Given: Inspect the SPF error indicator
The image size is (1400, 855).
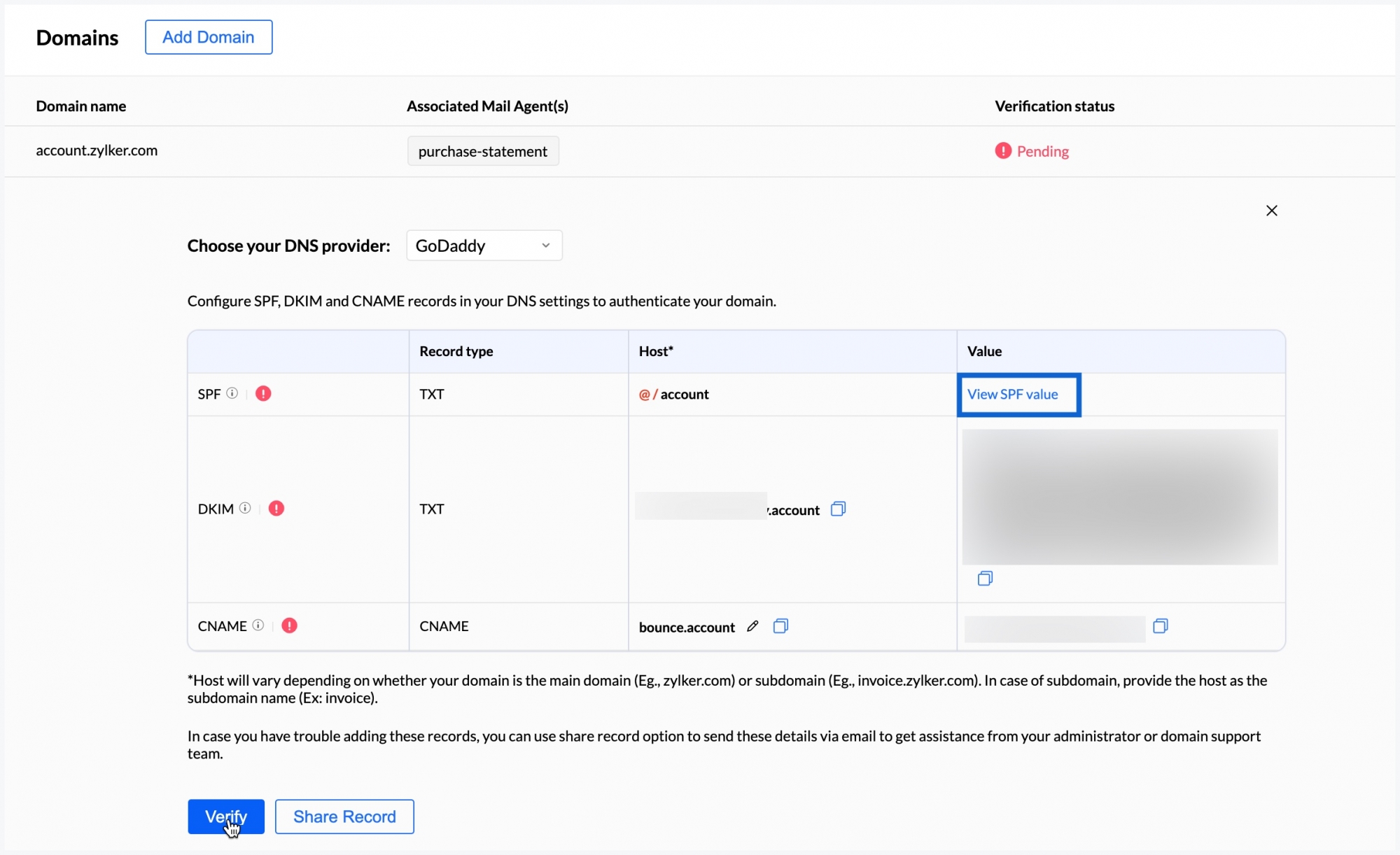Looking at the screenshot, I should (262, 393).
